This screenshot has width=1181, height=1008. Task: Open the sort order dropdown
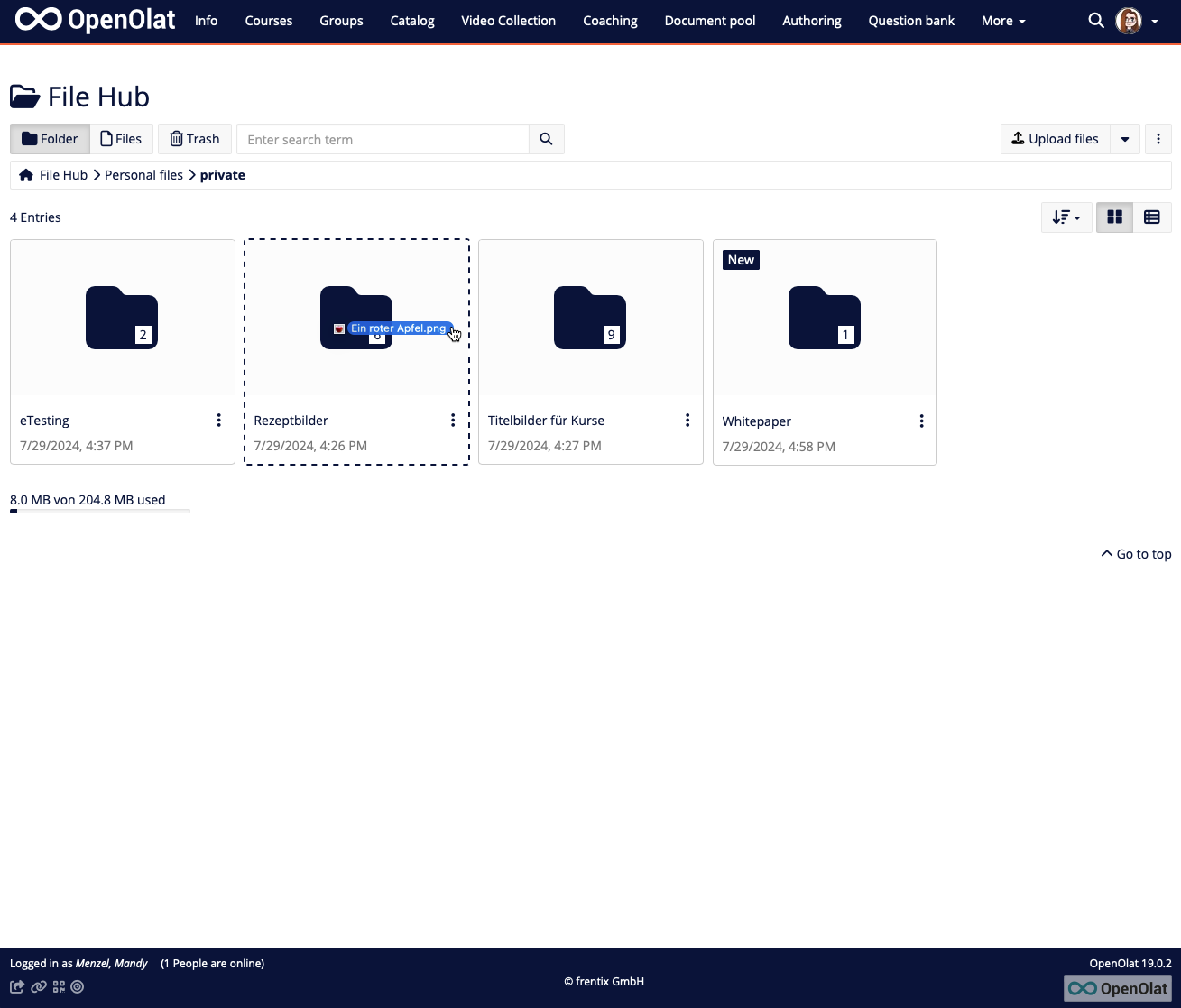pos(1066,217)
